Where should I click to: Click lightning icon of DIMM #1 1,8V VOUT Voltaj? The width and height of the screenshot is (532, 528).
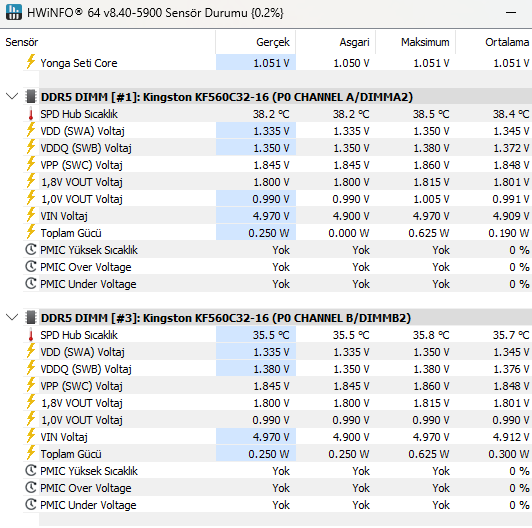[x=31, y=182]
